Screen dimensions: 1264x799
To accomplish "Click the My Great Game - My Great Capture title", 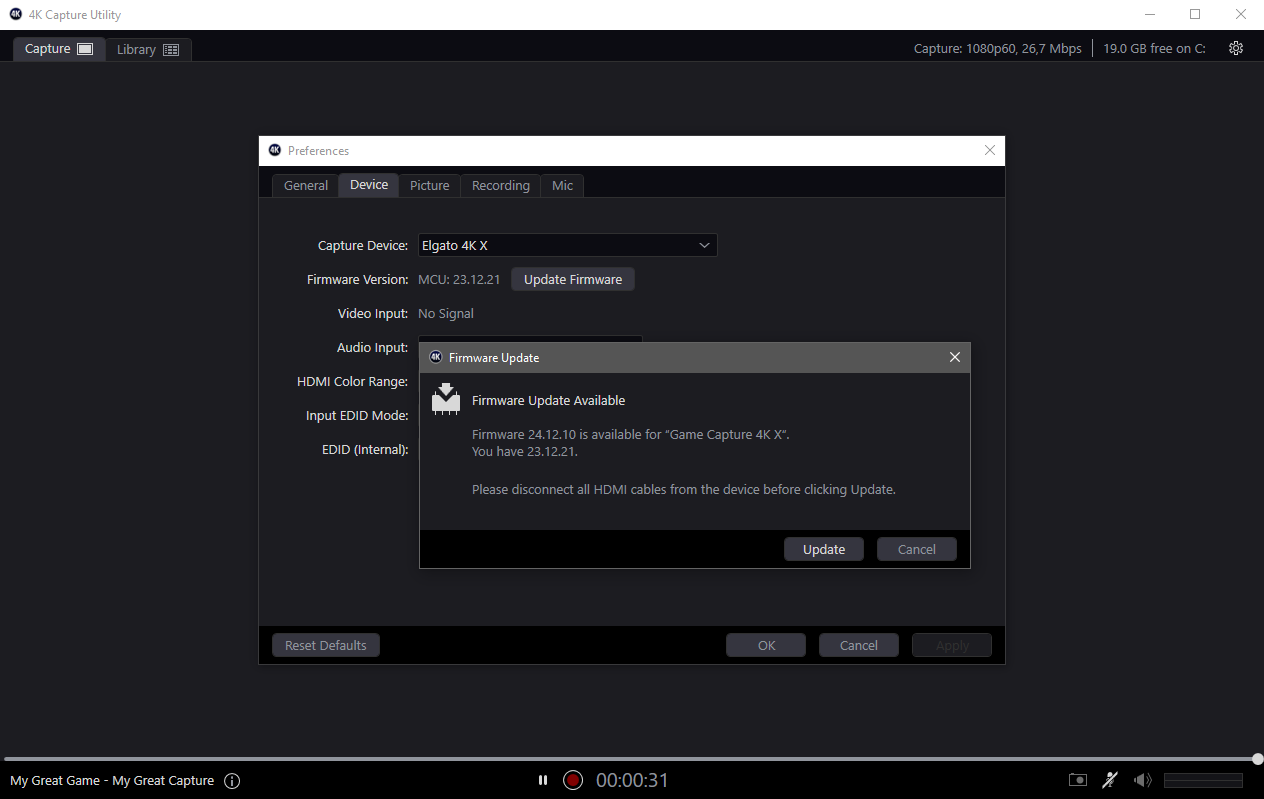I will (x=112, y=781).
